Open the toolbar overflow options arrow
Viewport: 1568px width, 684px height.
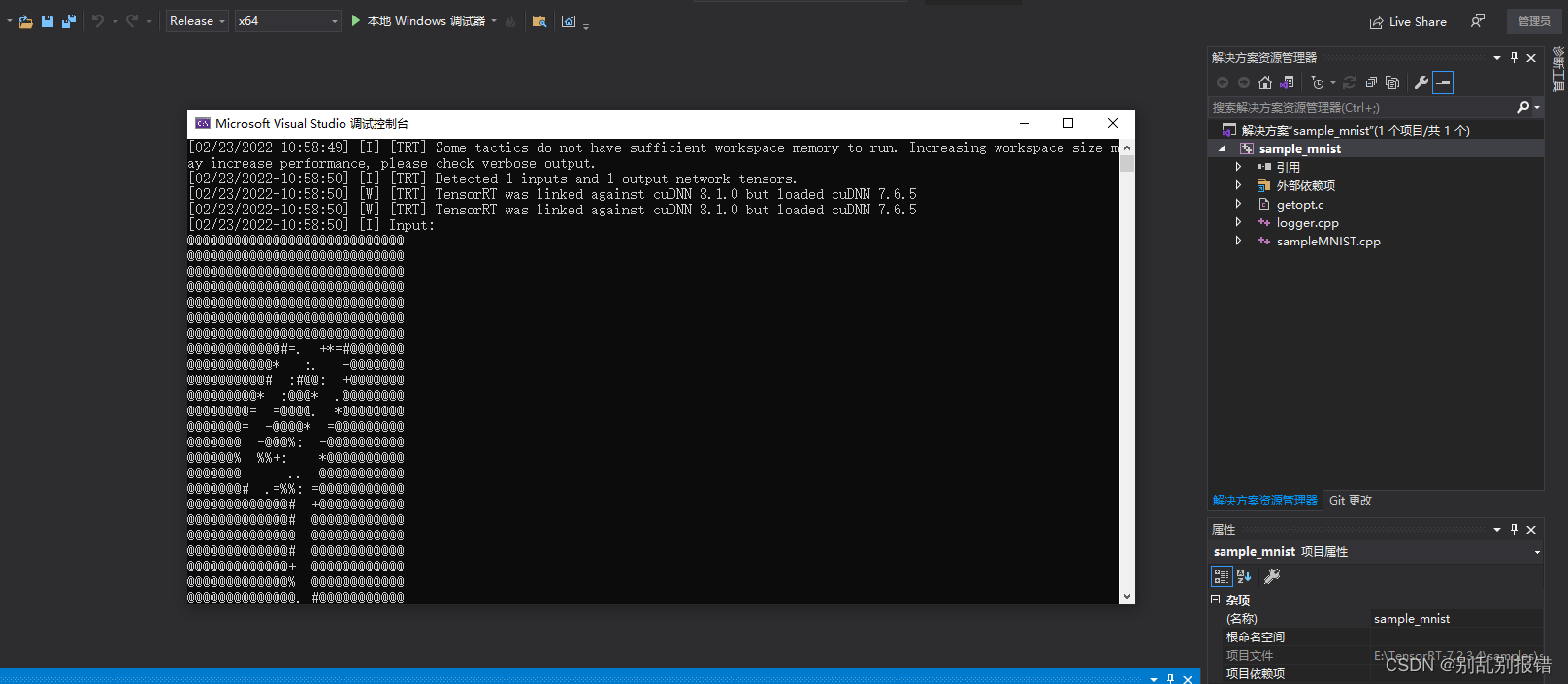586,25
